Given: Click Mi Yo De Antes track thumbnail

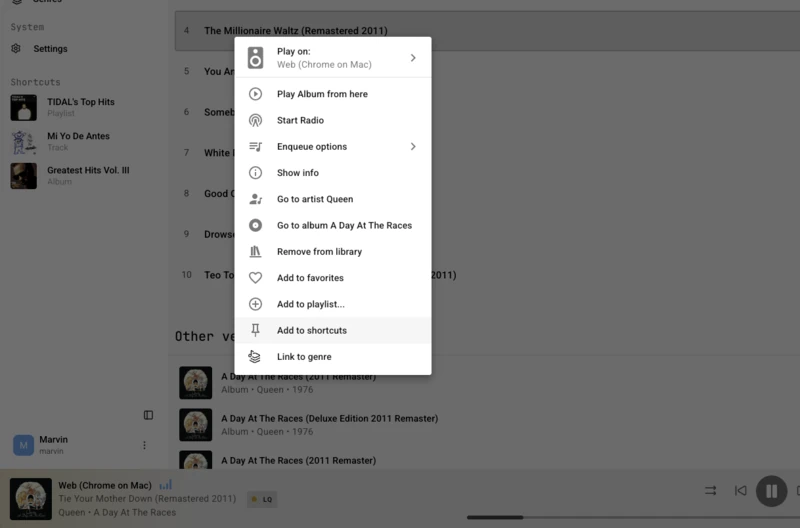Looking at the screenshot, I should tap(23, 142).
